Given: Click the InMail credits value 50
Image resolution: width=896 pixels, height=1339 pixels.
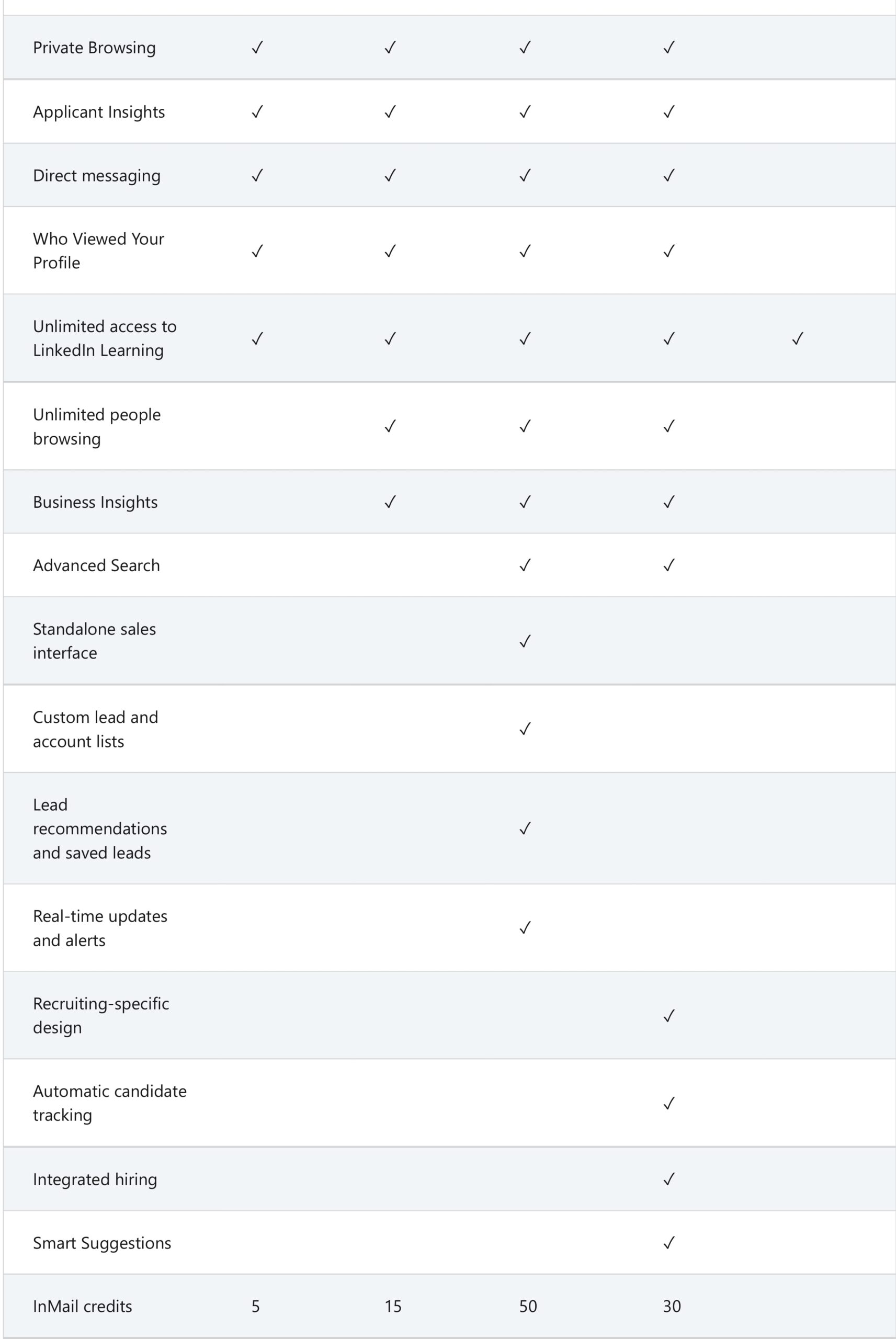Looking at the screenshot, I should pyautogui.click(x=528, y=1306).
